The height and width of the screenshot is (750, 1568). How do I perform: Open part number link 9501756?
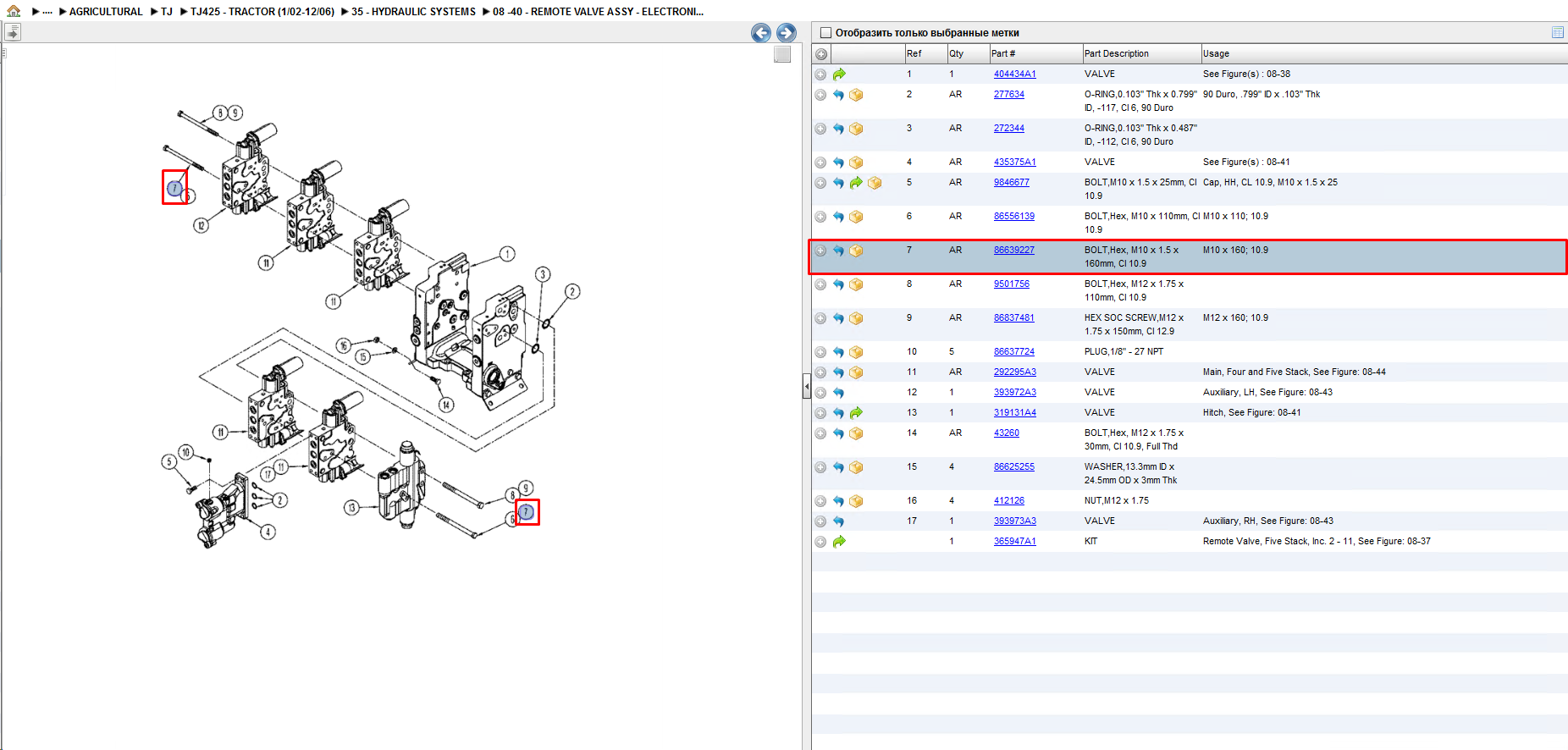point(1011,284)
